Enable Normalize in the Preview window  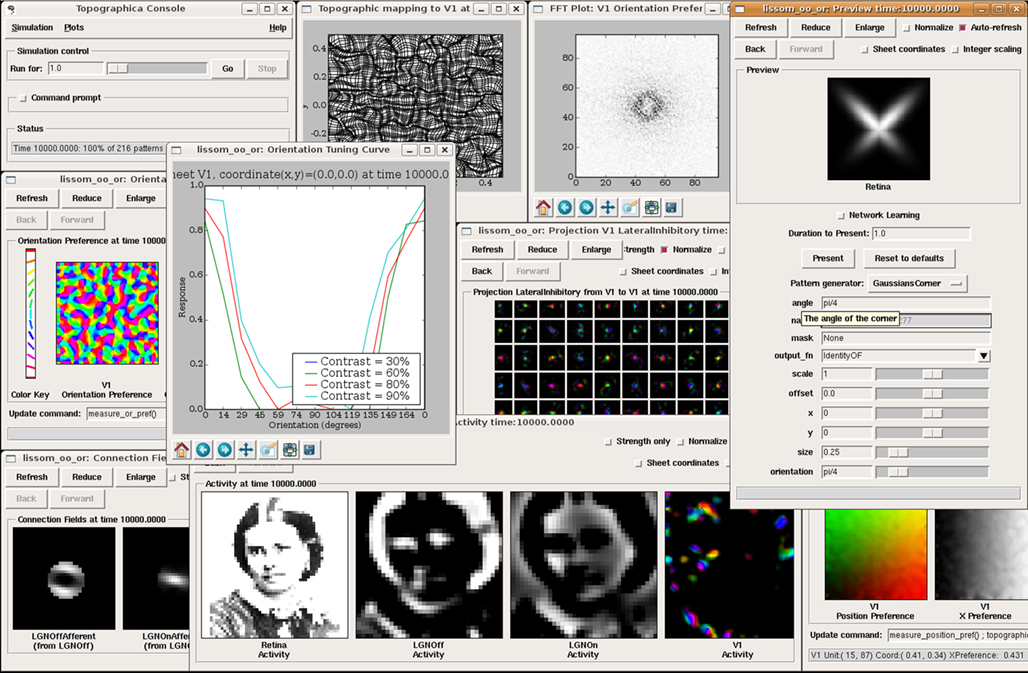click(x=907, y=28)
